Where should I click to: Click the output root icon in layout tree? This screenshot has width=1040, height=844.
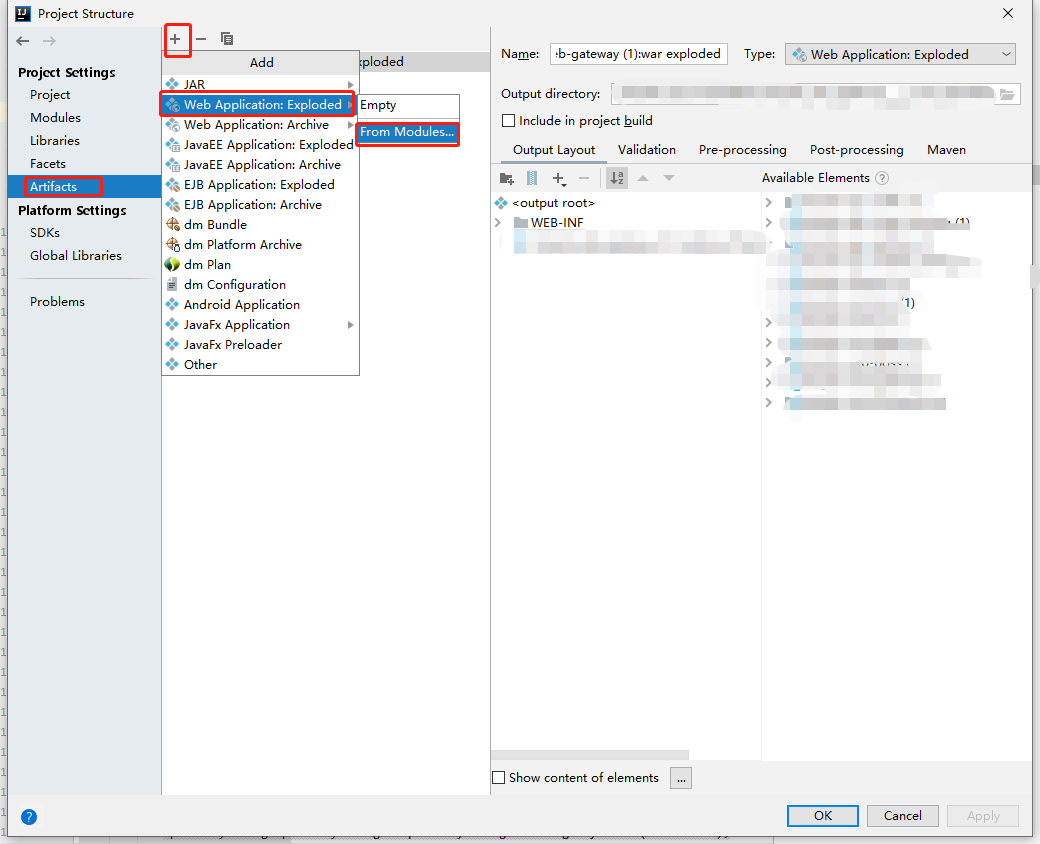click(x=501, y=202)
